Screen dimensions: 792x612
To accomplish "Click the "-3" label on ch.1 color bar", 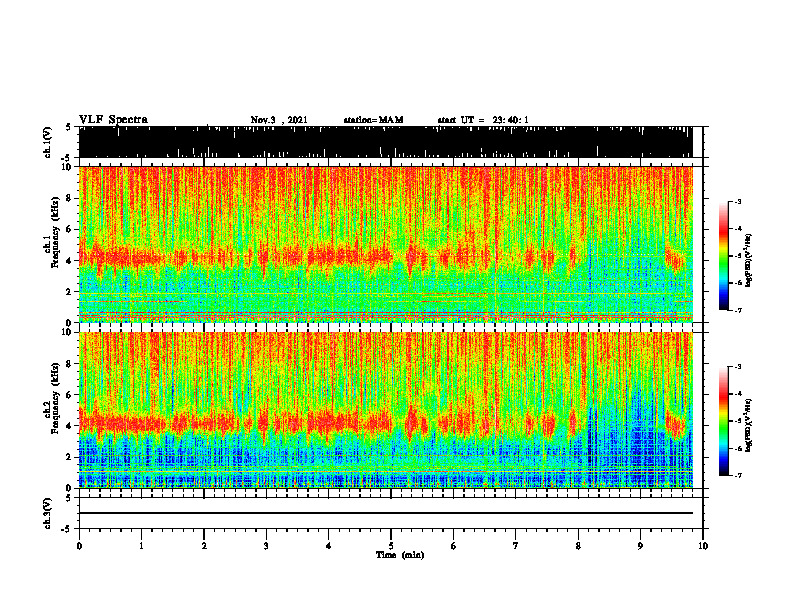I will 738,201.
